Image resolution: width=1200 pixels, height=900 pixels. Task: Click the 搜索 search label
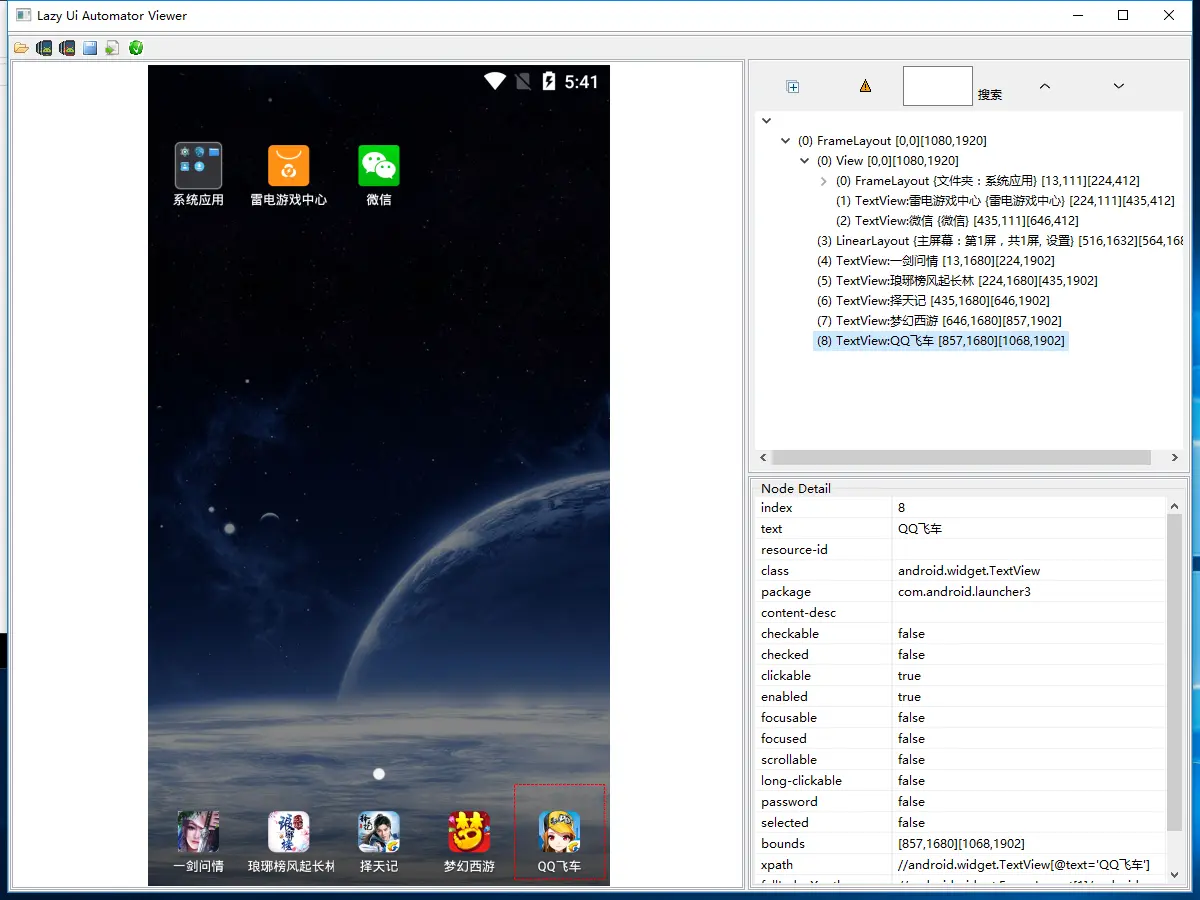pyautogui.click(x=990, y=94)
